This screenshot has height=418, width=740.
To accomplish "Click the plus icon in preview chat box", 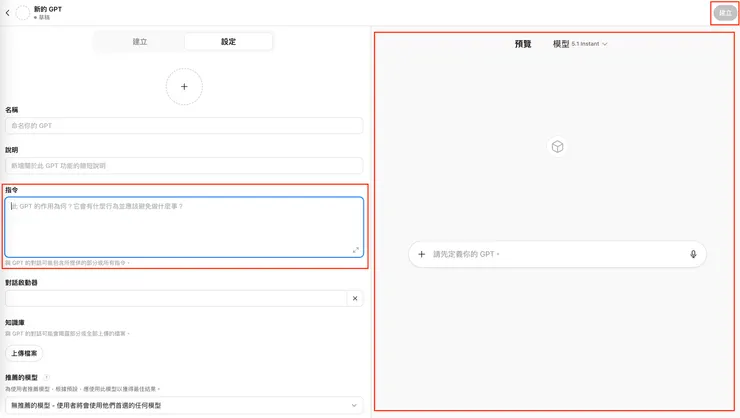I will point(421,254).
